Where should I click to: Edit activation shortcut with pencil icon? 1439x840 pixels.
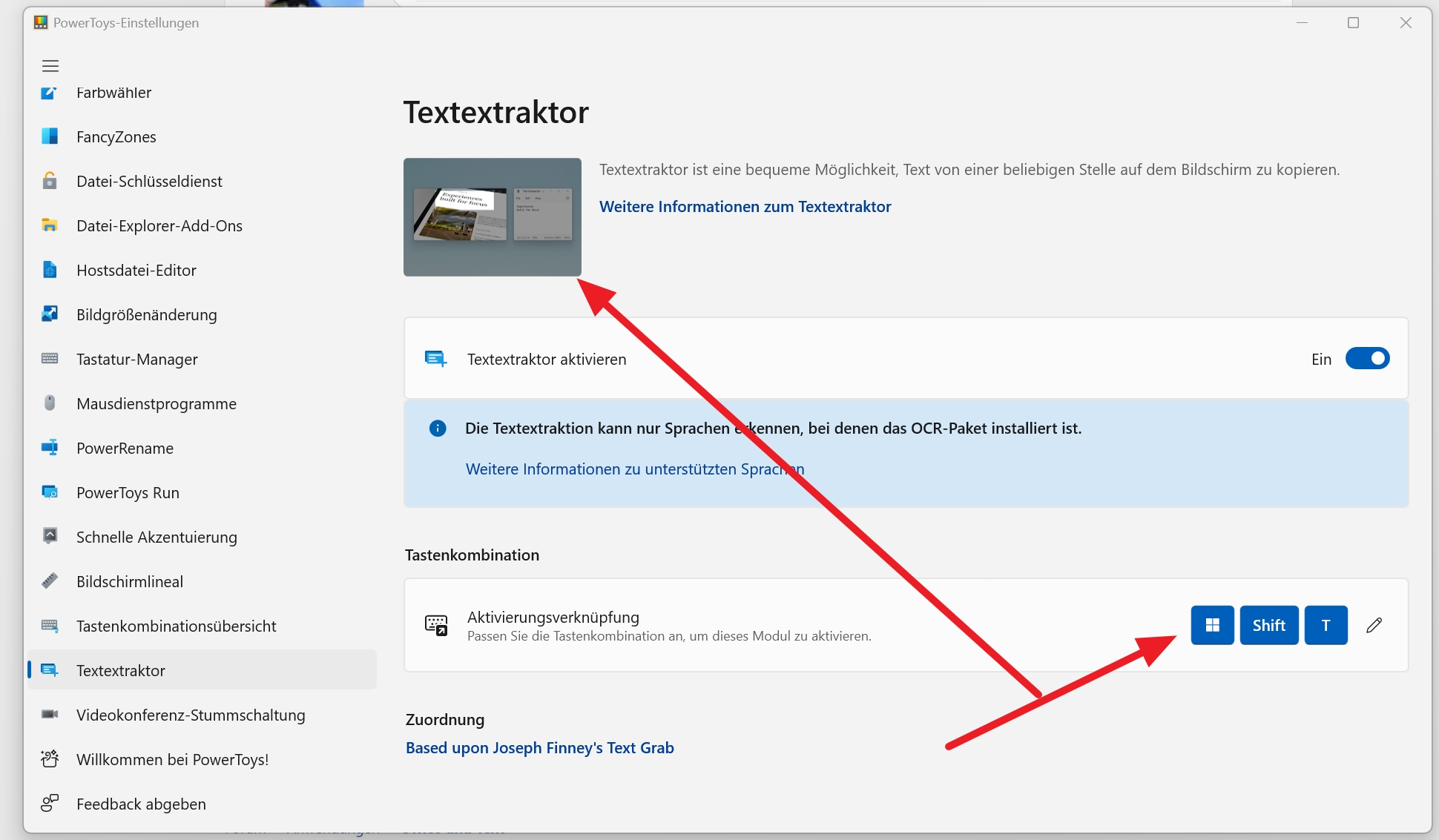tap(1374, 625)
